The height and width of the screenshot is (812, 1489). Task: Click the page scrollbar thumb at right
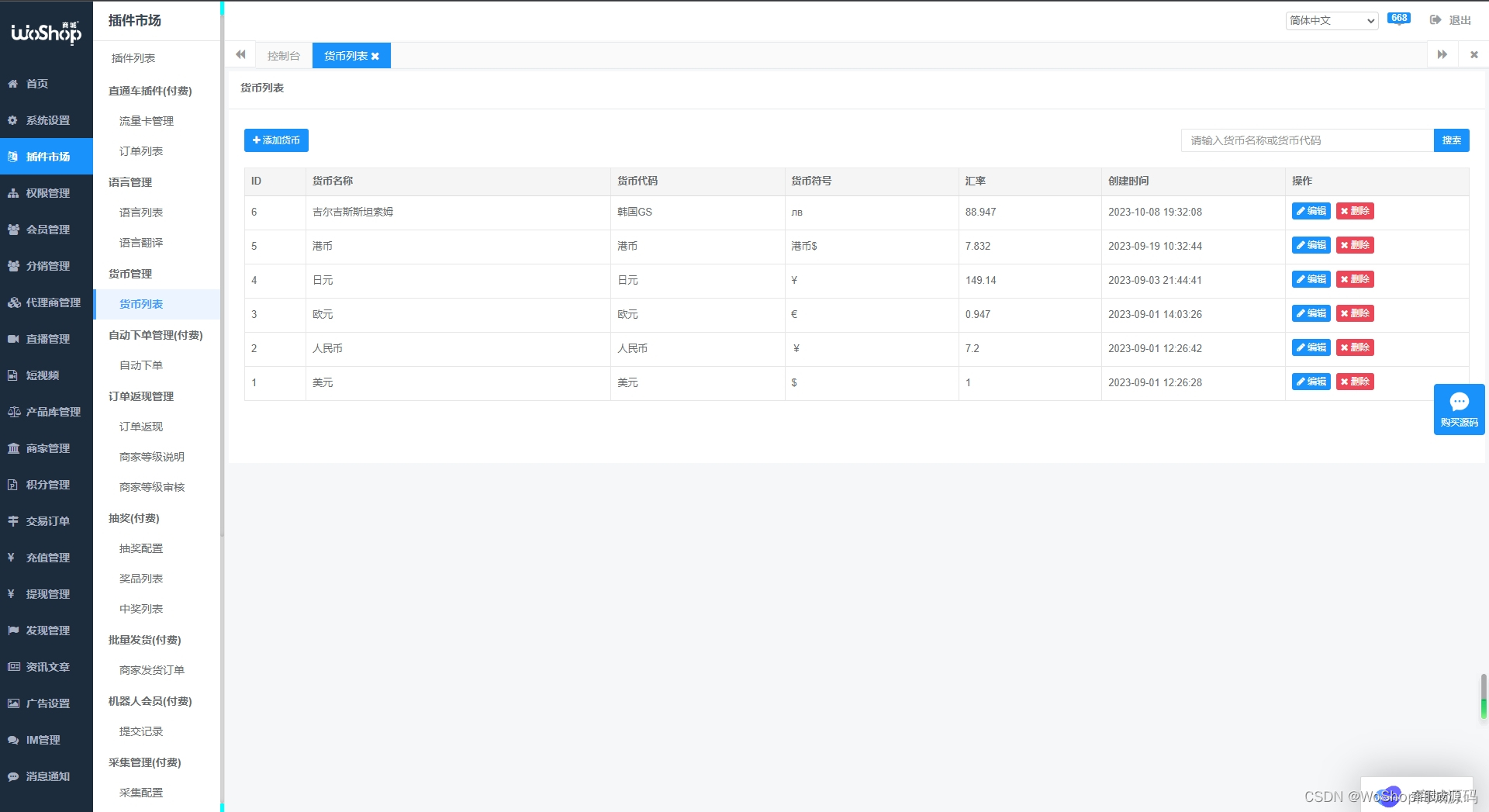[x=1484, y=696]
